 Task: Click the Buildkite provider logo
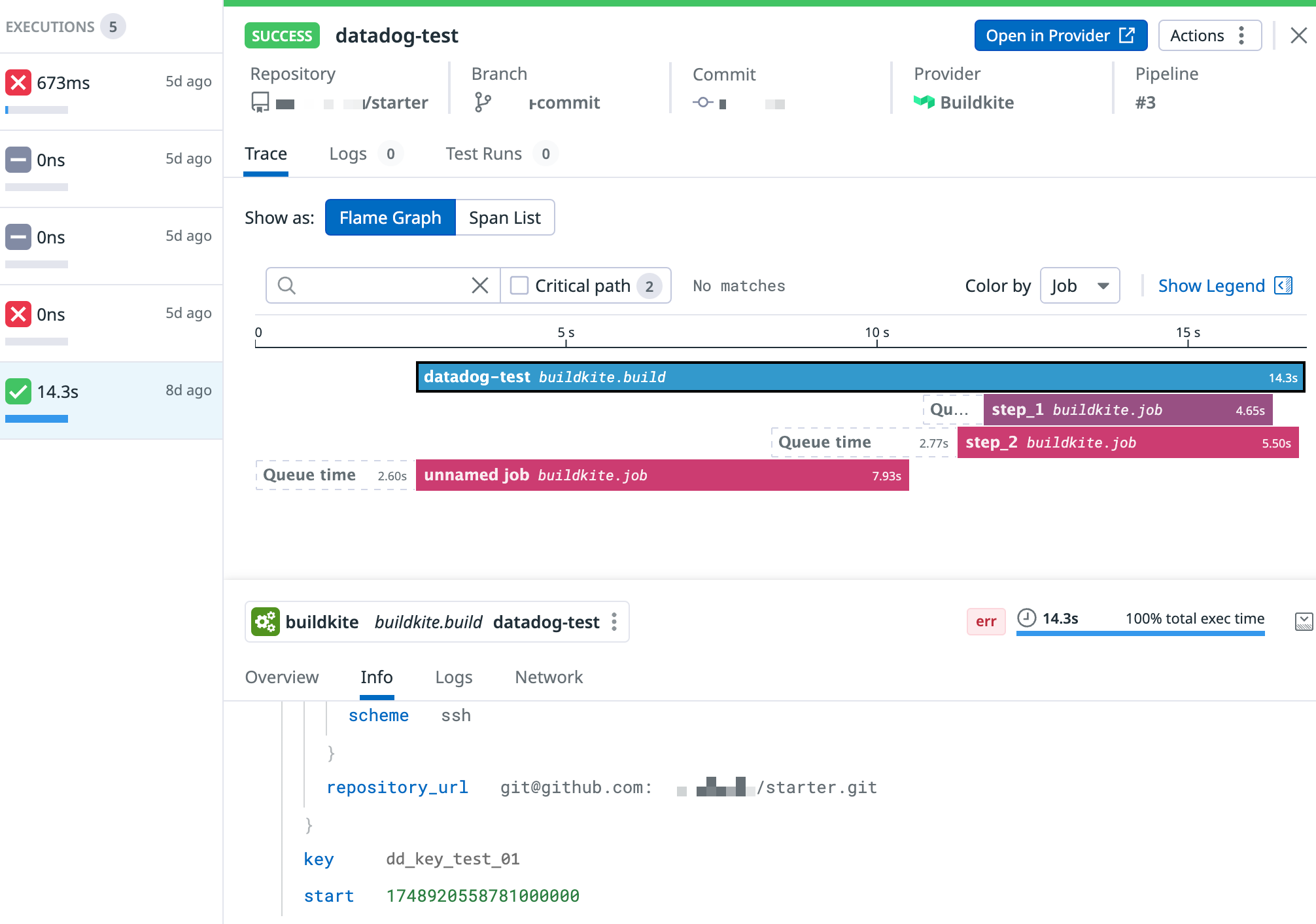click(924, 102)
